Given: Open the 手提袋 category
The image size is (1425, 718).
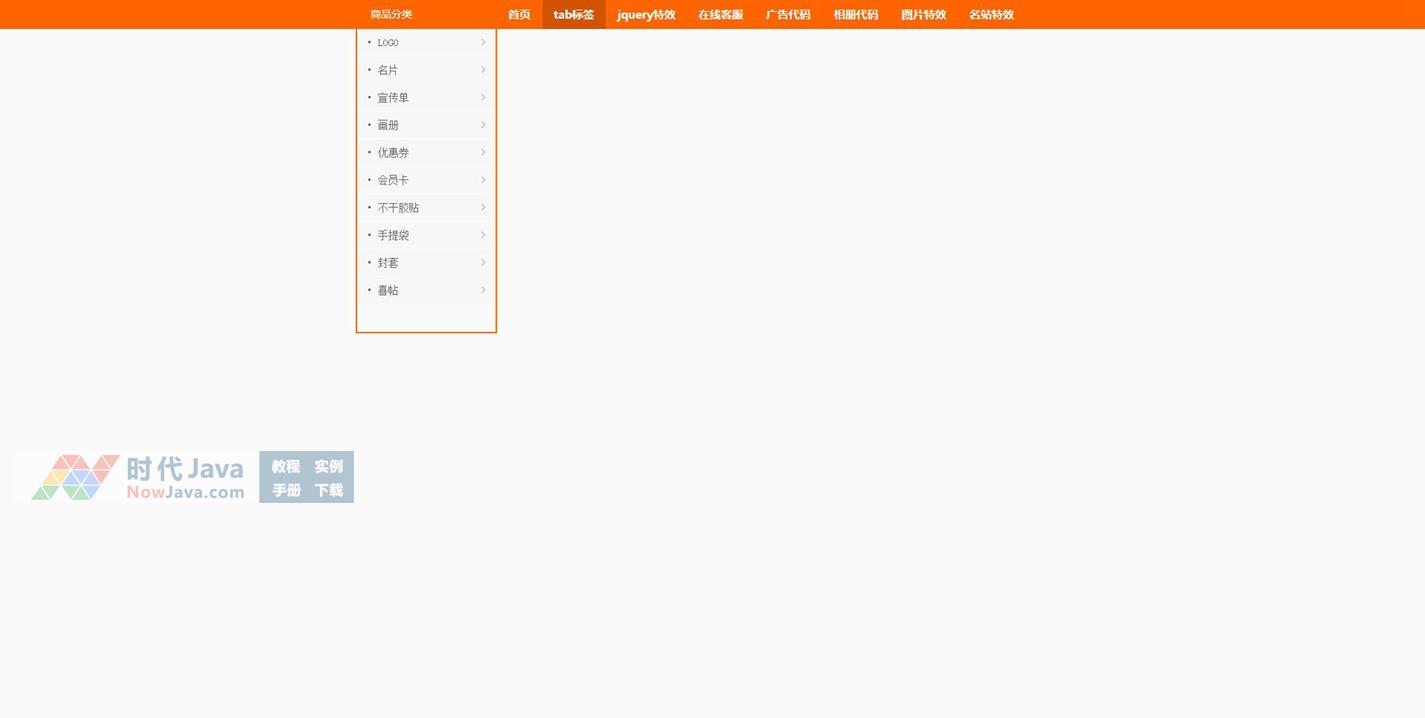Looking at the screenshot, I should [393, 235].
